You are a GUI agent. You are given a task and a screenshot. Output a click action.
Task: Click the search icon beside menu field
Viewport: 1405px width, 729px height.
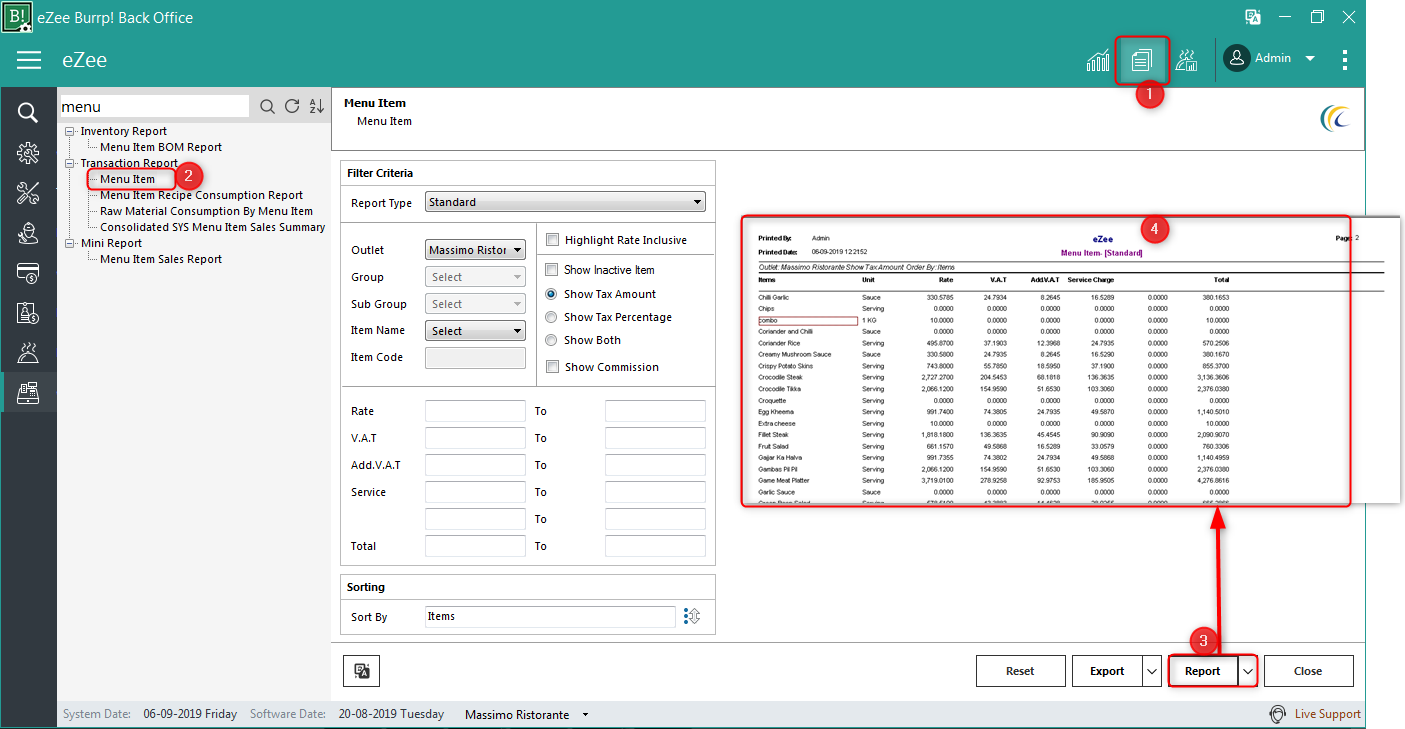tap(267, 107)
